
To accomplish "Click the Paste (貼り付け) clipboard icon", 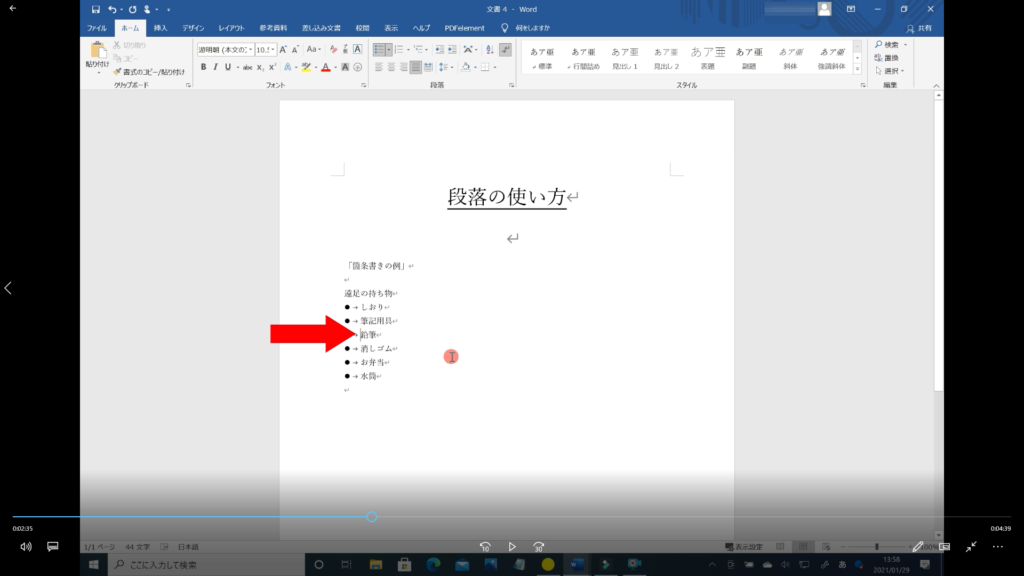I will (98, 51).
